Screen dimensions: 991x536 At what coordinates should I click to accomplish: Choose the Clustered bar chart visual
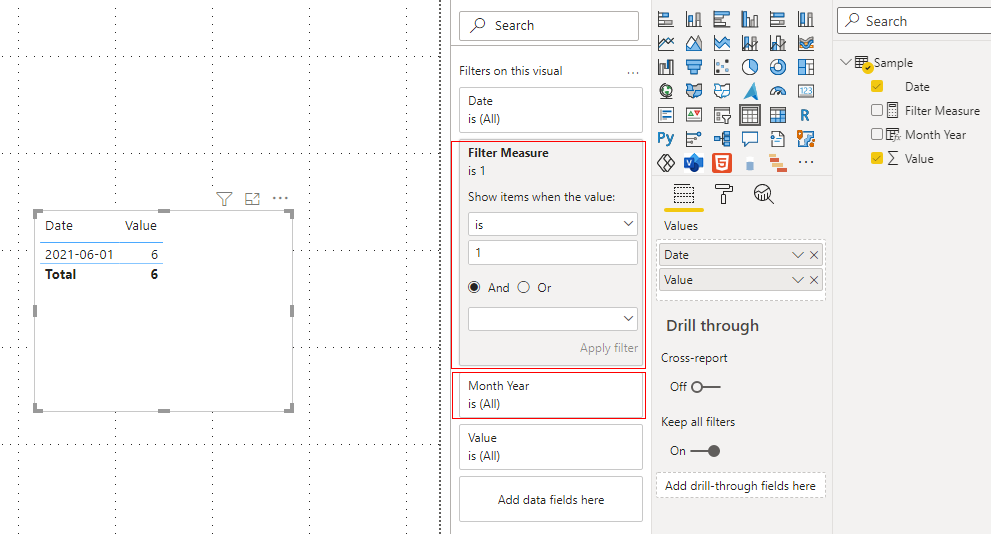point(722,20)
